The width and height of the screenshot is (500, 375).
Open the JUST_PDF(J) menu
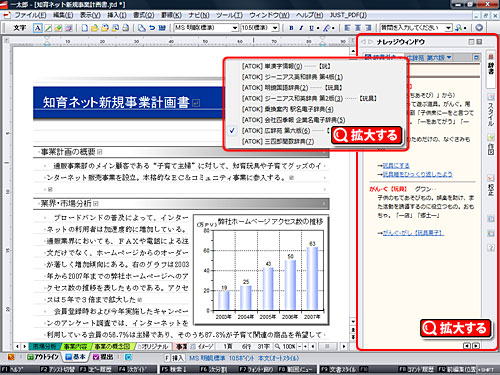tap(348, 15)
